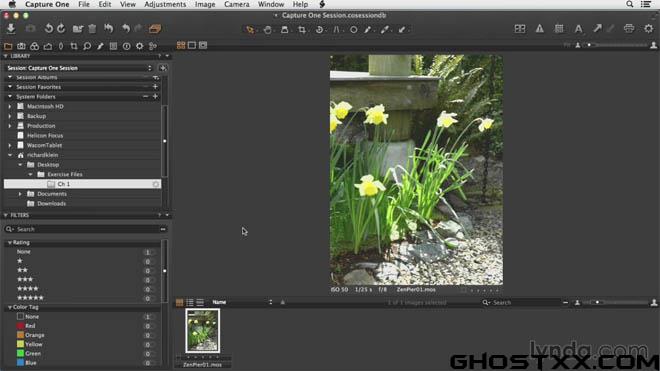Collapse the Rating filter group
This screenshot has height=371, width=660.
(10, 243)
